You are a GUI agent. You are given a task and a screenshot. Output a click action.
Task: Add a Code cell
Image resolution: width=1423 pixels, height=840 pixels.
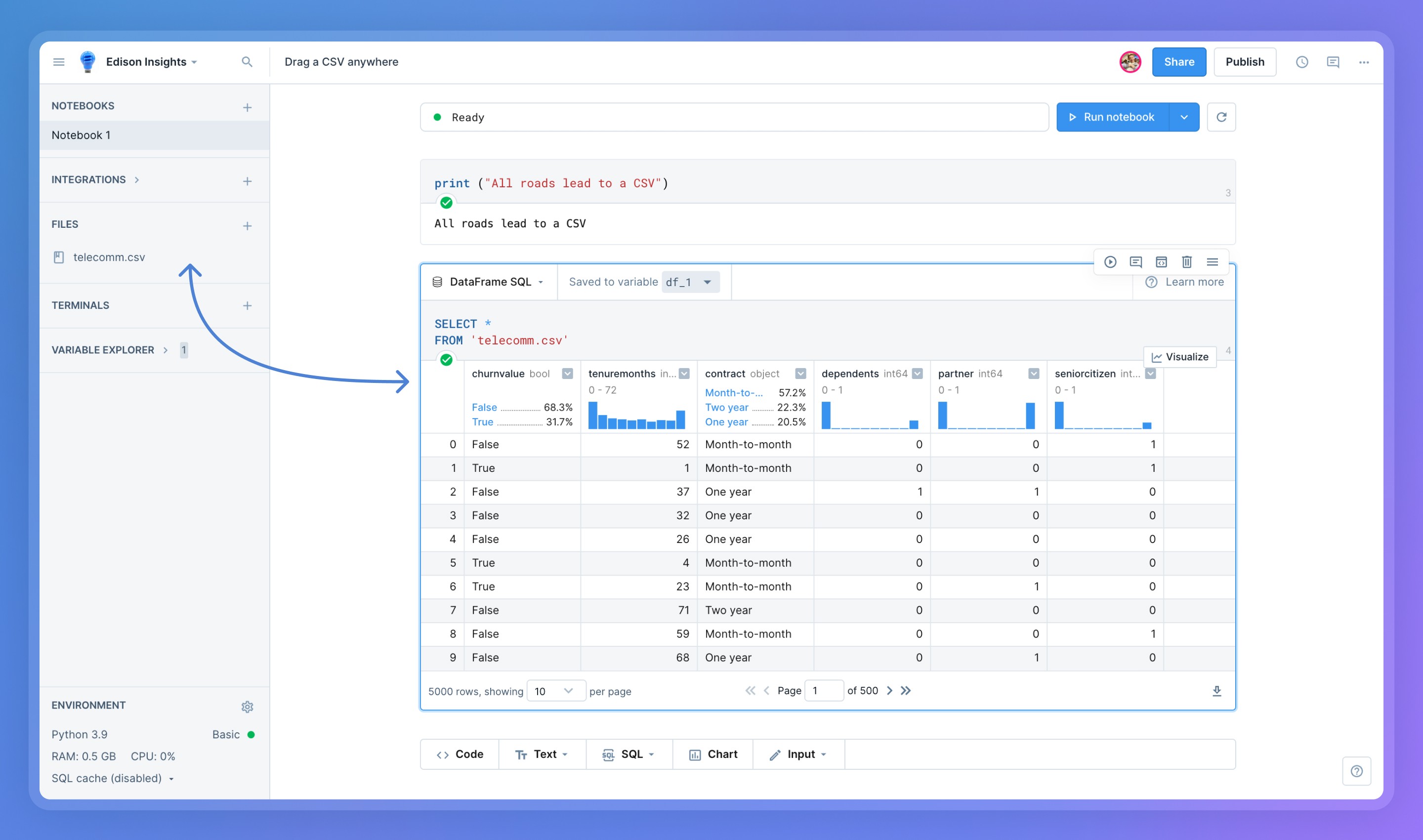click(x=460, y=755)
